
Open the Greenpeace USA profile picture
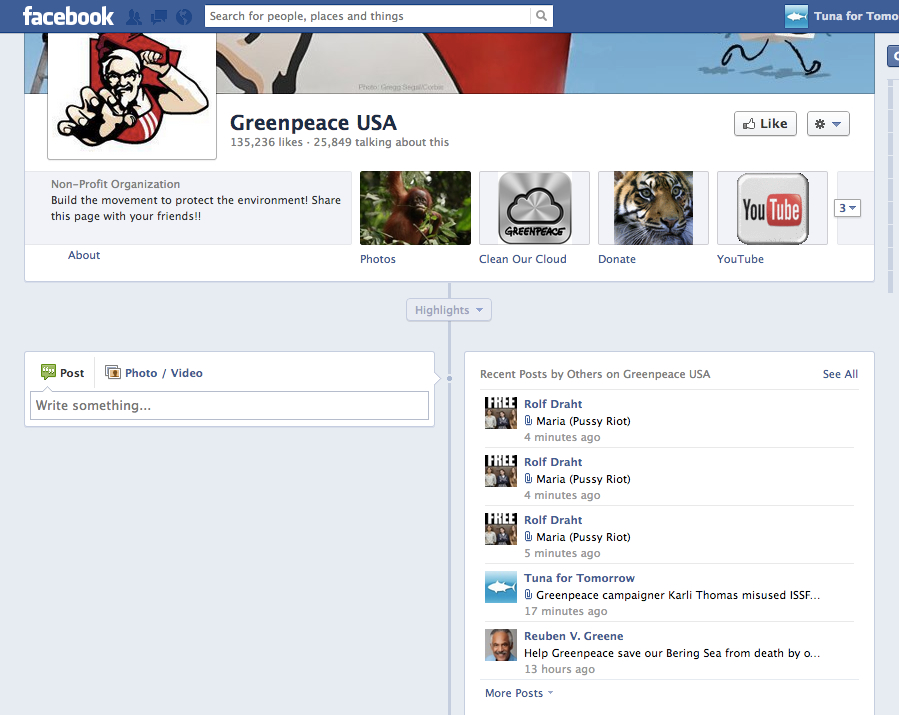pos(132,95)
